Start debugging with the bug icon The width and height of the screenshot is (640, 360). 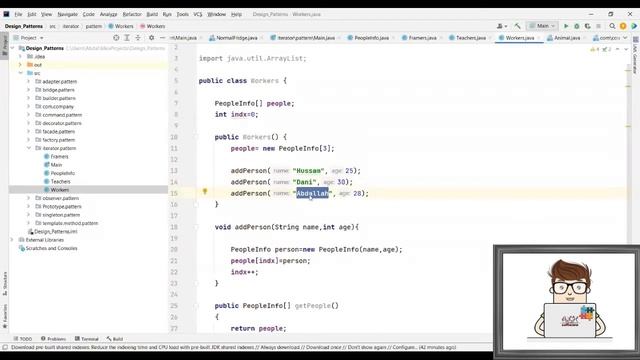[x=577, y=26]
